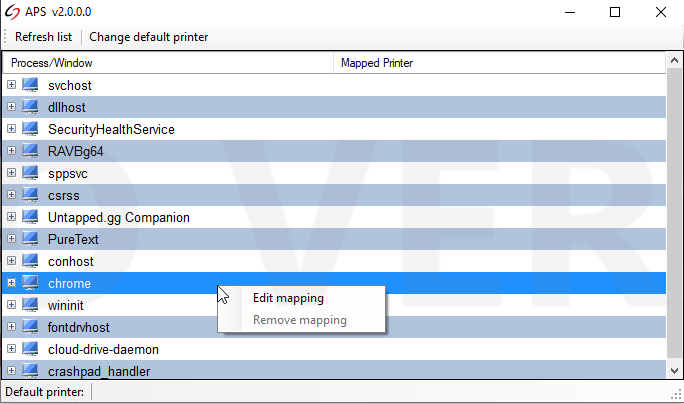This screenshot has height=404, width=684.
Task: Expand the conhost tree node
Action: click(11, 261)
